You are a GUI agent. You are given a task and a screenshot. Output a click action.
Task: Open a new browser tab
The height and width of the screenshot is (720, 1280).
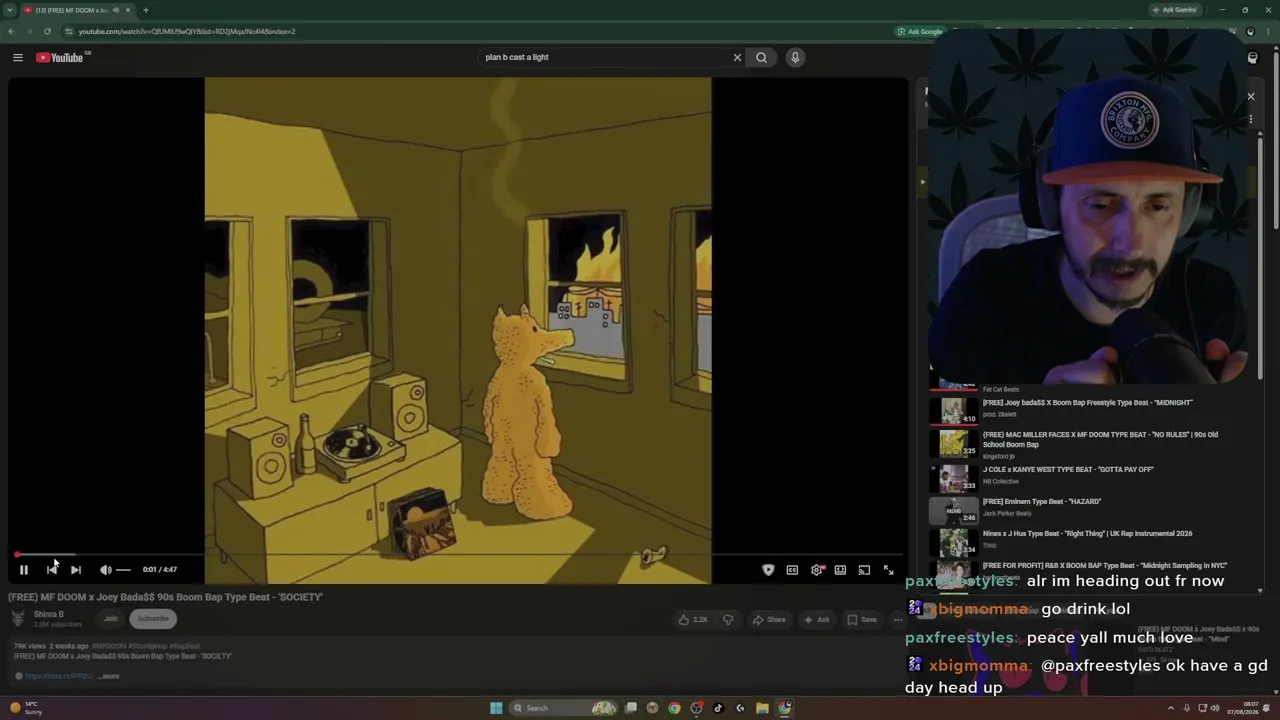[145, 10]
